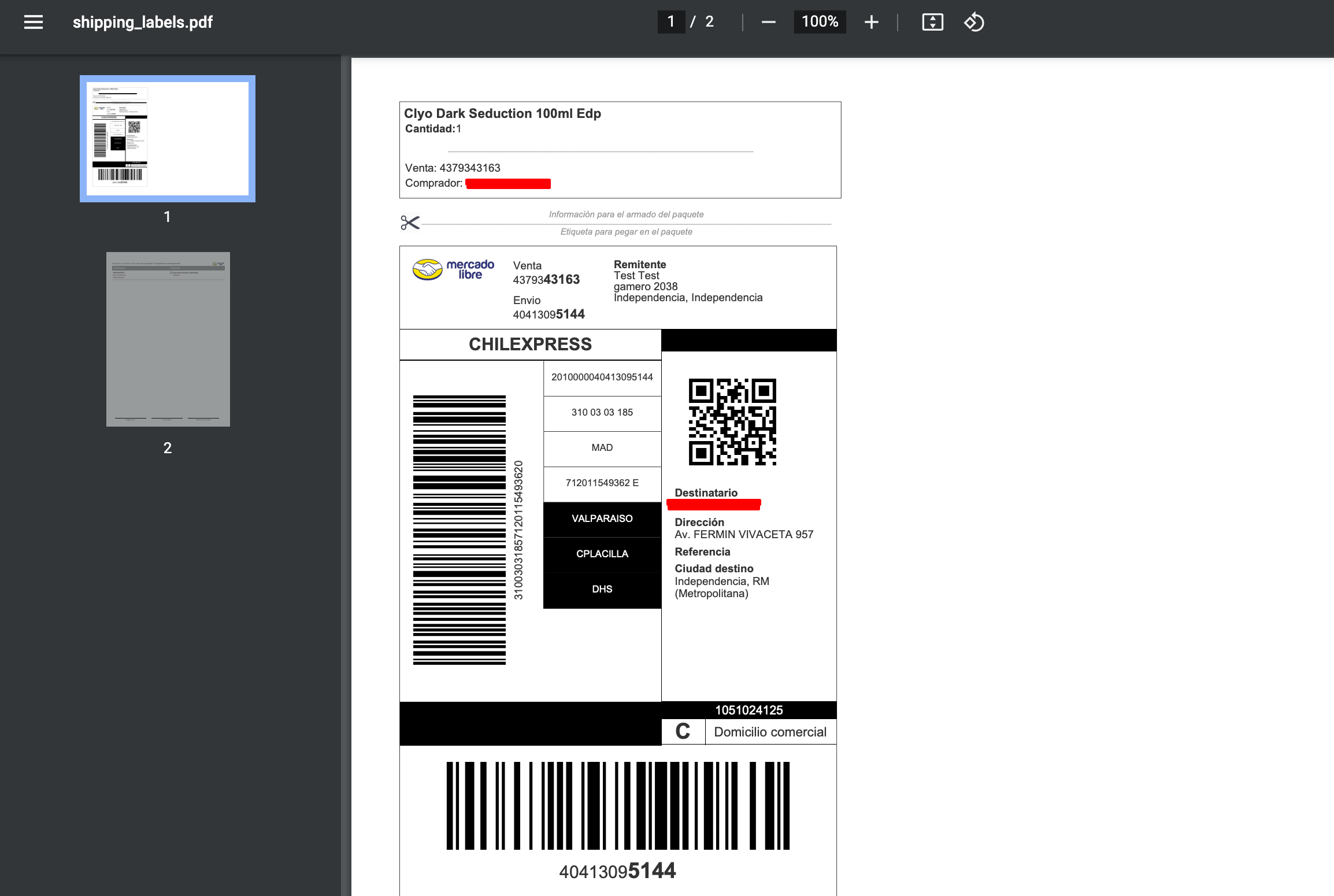Click the Domicilio comercial label
This screenshot has height=896, width=1334.
tap(770, 732)
